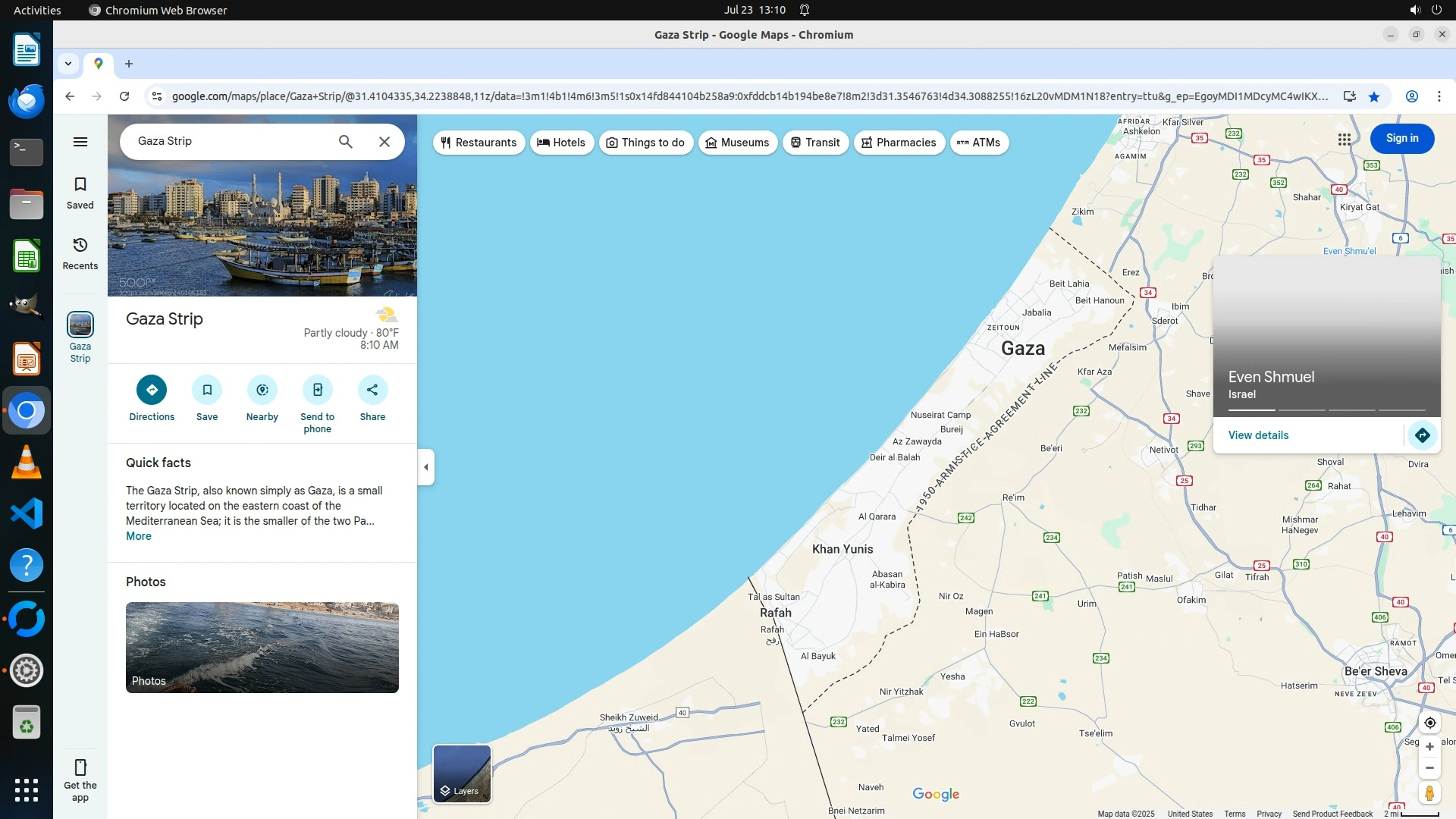
Task: Click the Nearby search icon
Action: (x=262, y=390)
